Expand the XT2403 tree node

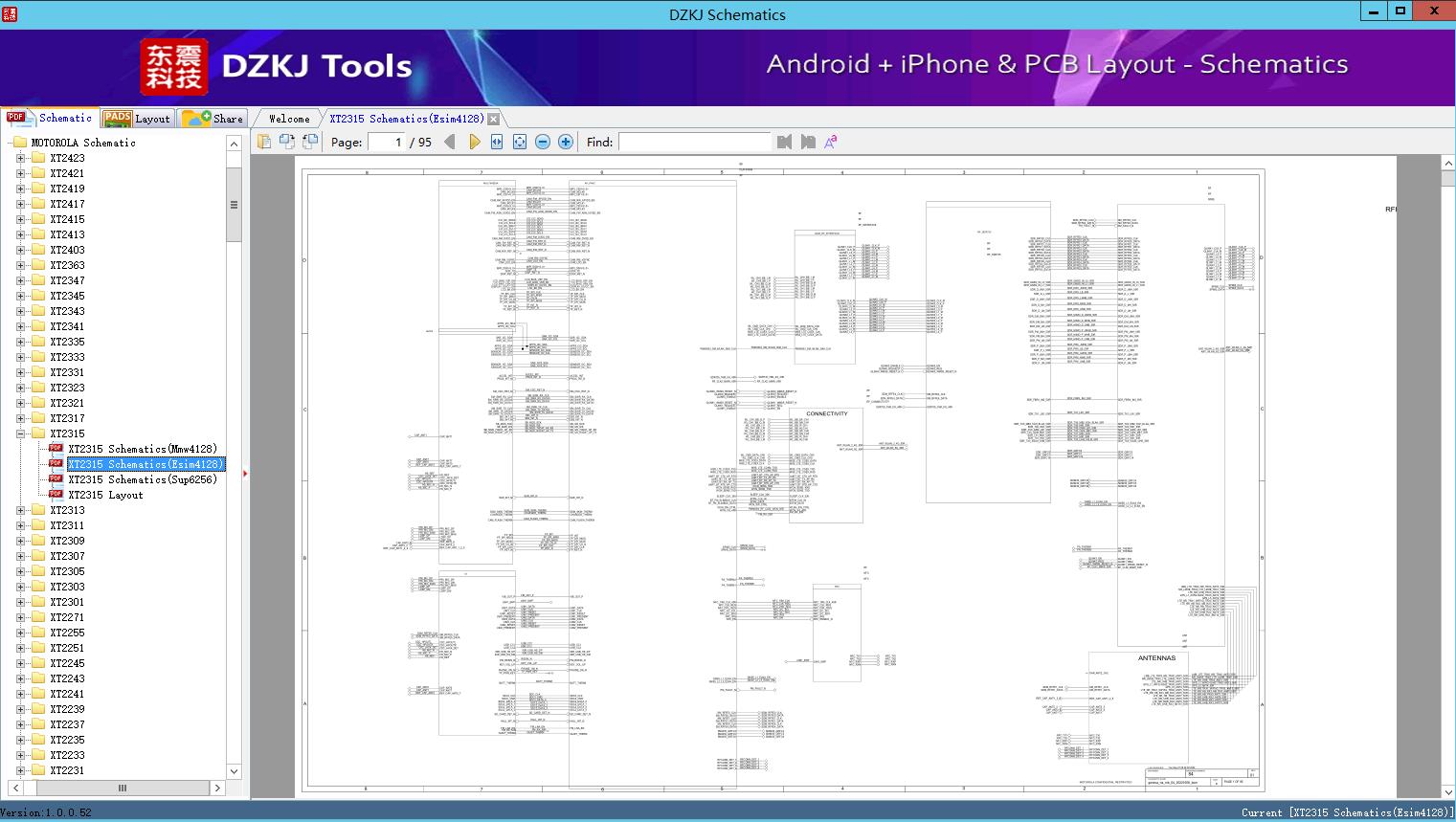click(21, 250)
